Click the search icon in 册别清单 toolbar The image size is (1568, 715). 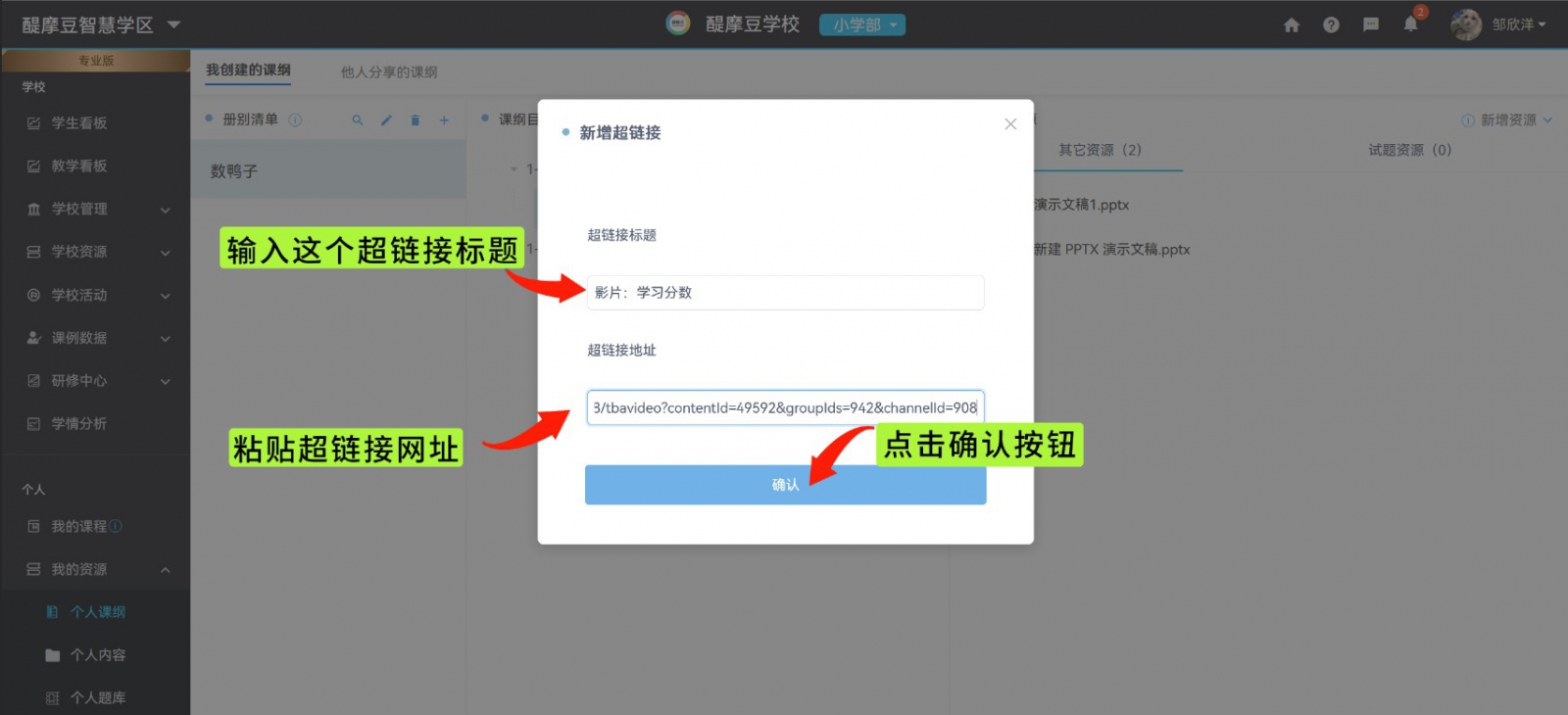point(358,120)
